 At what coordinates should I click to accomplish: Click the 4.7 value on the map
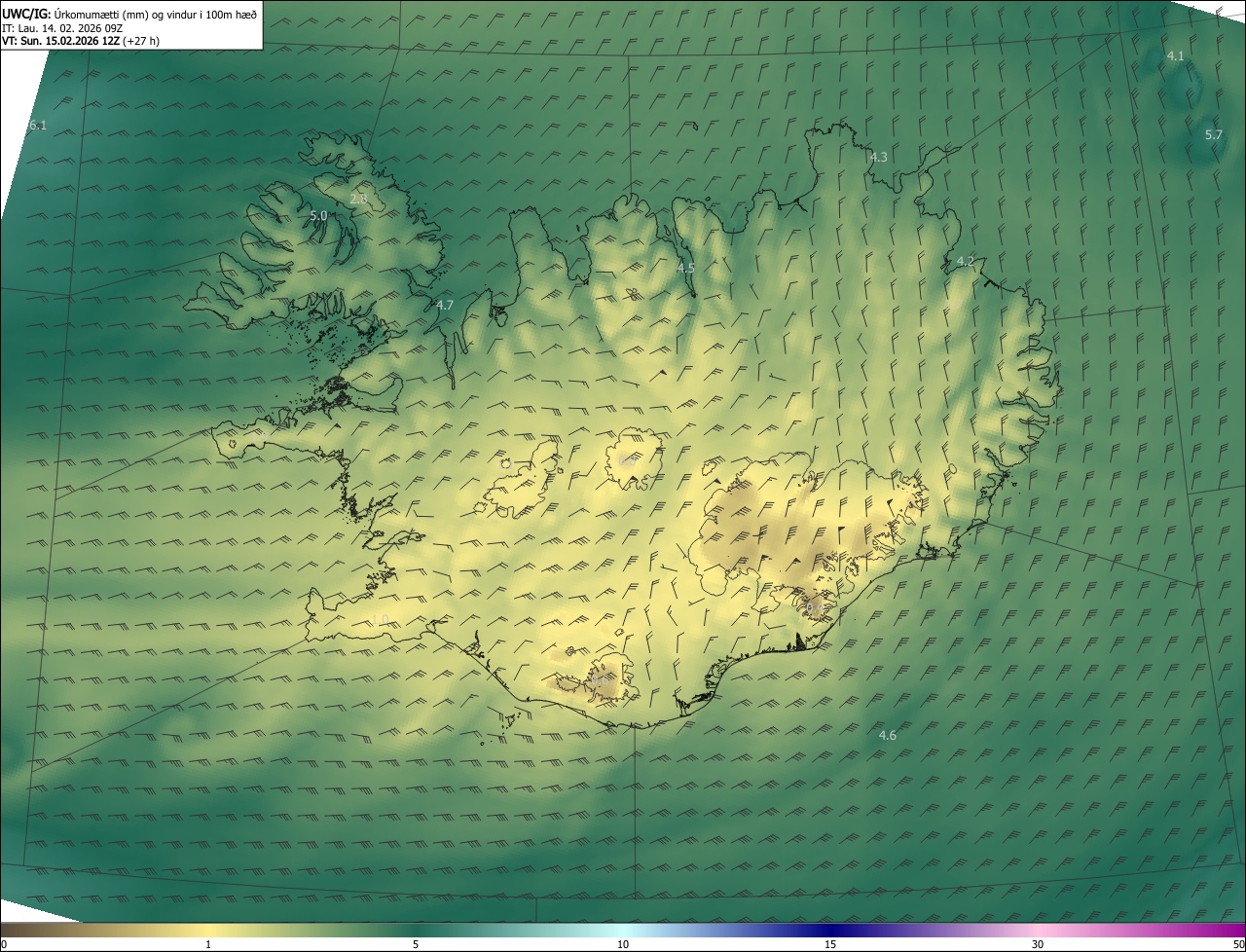point(445,305)
